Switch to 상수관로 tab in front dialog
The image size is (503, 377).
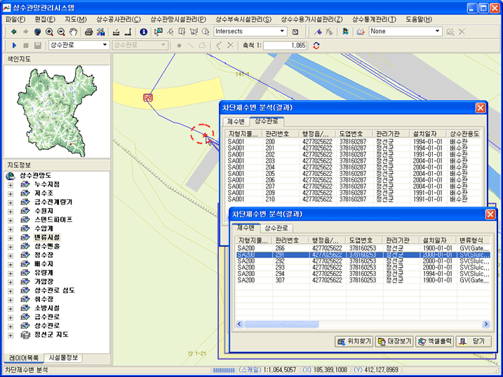point(276,228)
